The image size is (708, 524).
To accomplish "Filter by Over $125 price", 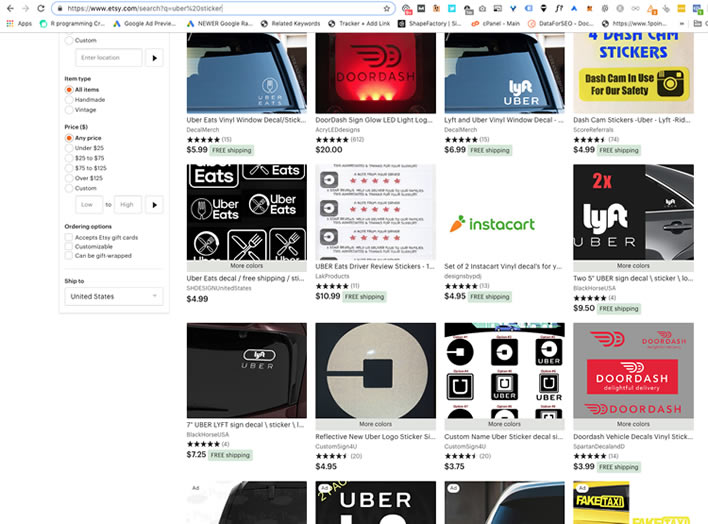I will (69, 178).
